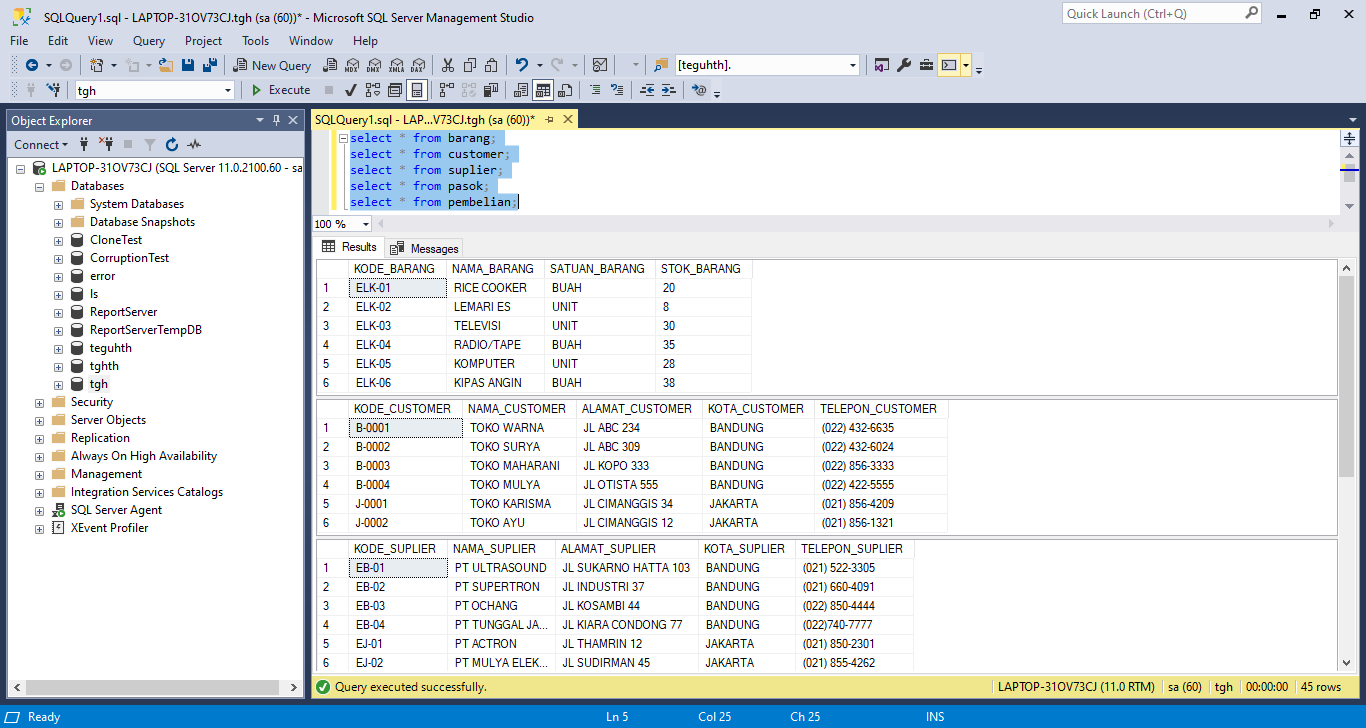Screen dimensions: 1366x728
Task: Open a New Query window
Action: pyautogui.click(x=270, y=65)
